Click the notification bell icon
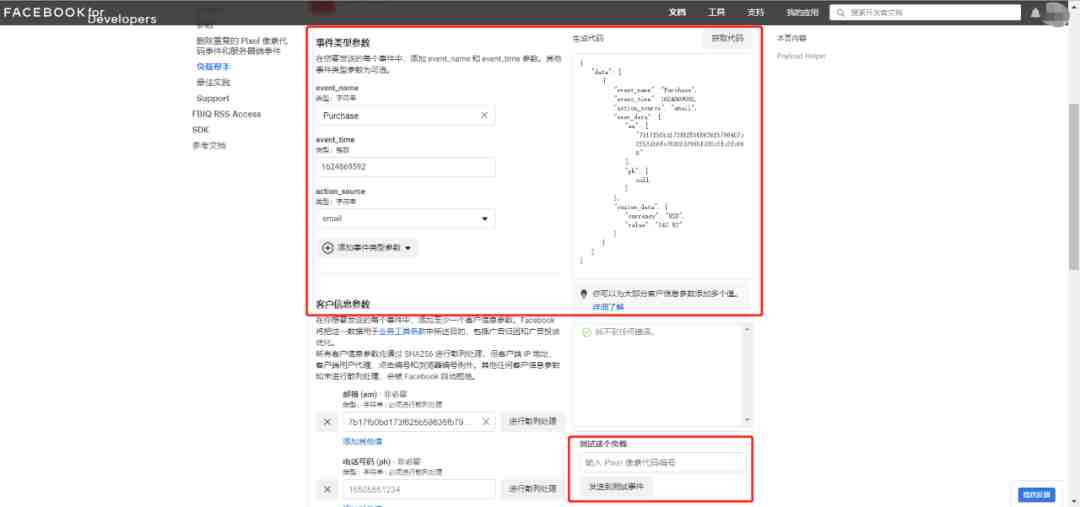Screen dimensions: 1080x507 coord(1035,13)
